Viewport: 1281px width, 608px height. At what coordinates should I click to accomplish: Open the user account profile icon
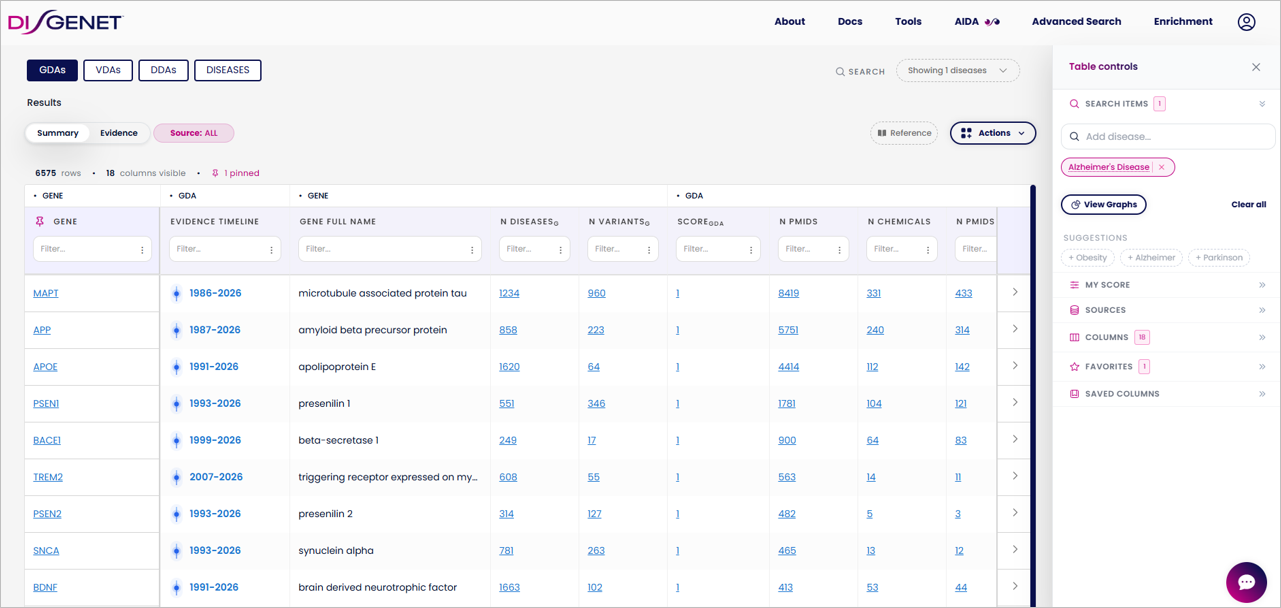(x=1246, y=22)
